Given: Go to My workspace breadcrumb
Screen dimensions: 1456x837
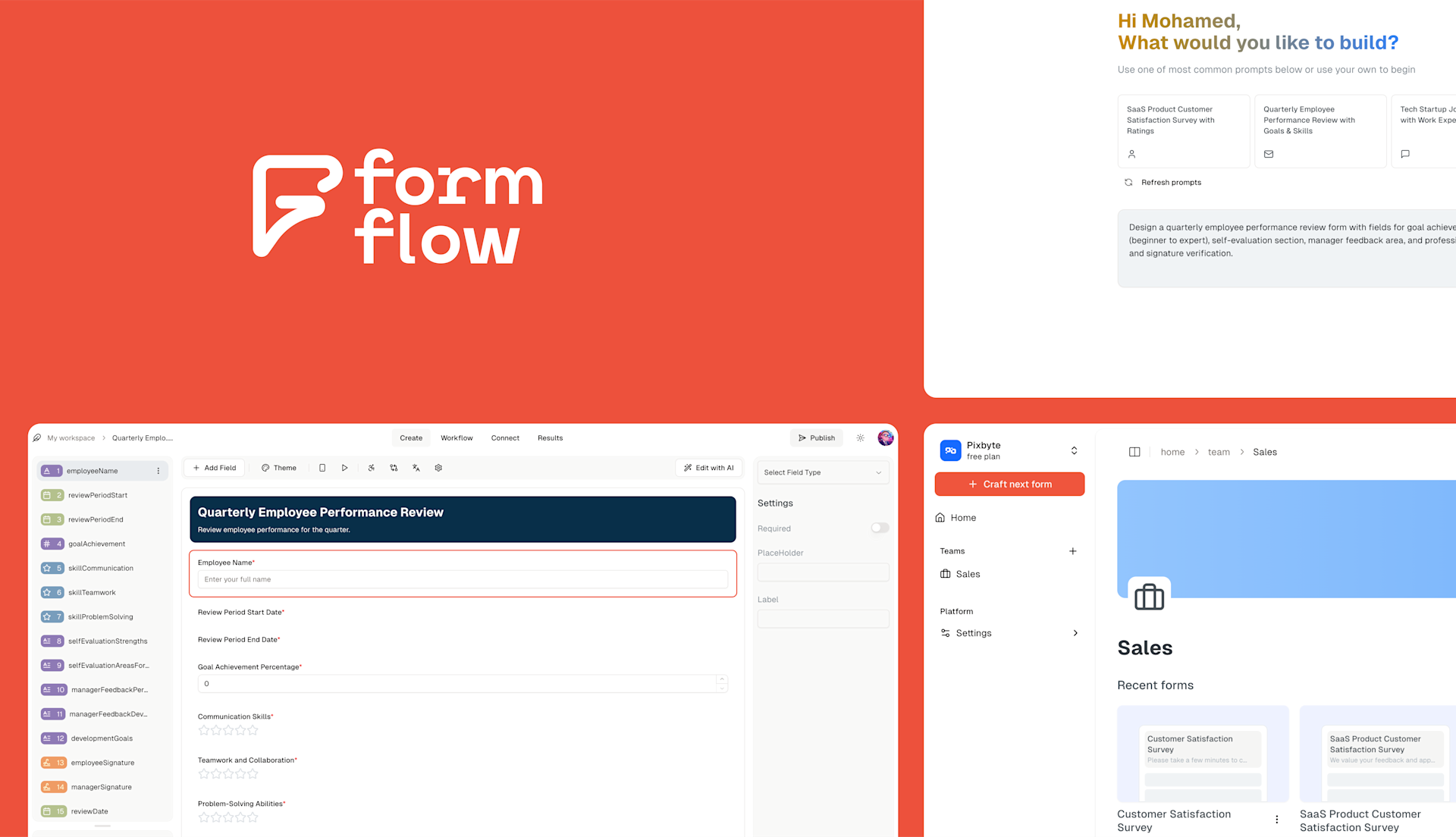Looking at the screenshot, I should [x=71, y=437].
